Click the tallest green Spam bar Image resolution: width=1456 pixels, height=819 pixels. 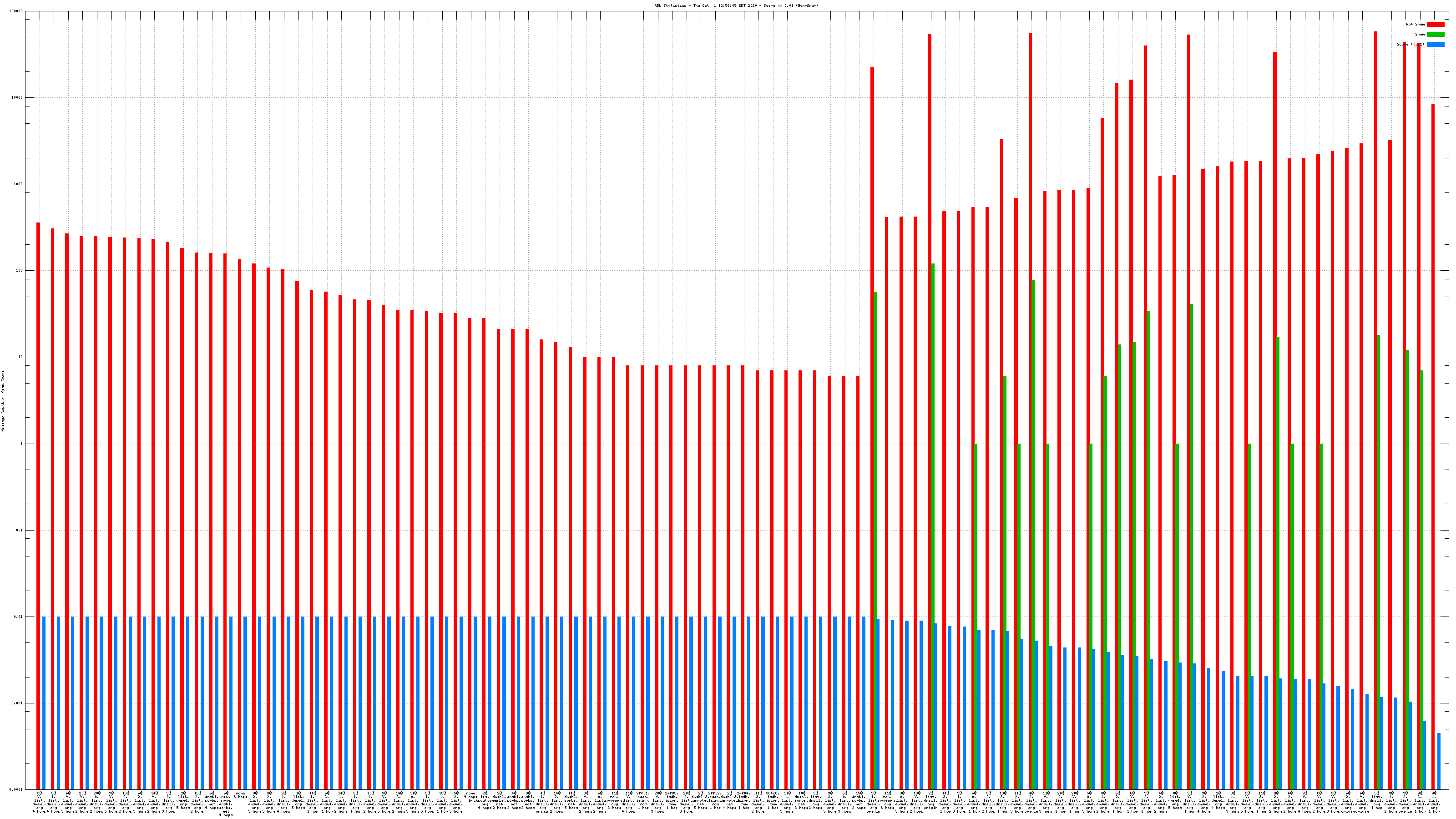[x=933, y=526]
